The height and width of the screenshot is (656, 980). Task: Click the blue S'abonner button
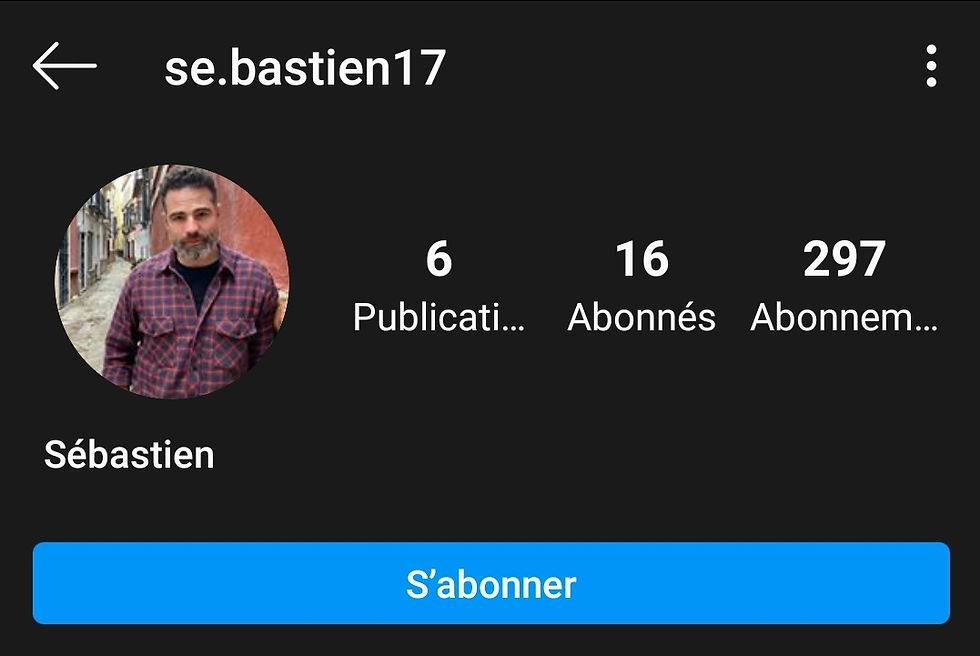pyautogui.click(x=491, y=583)
